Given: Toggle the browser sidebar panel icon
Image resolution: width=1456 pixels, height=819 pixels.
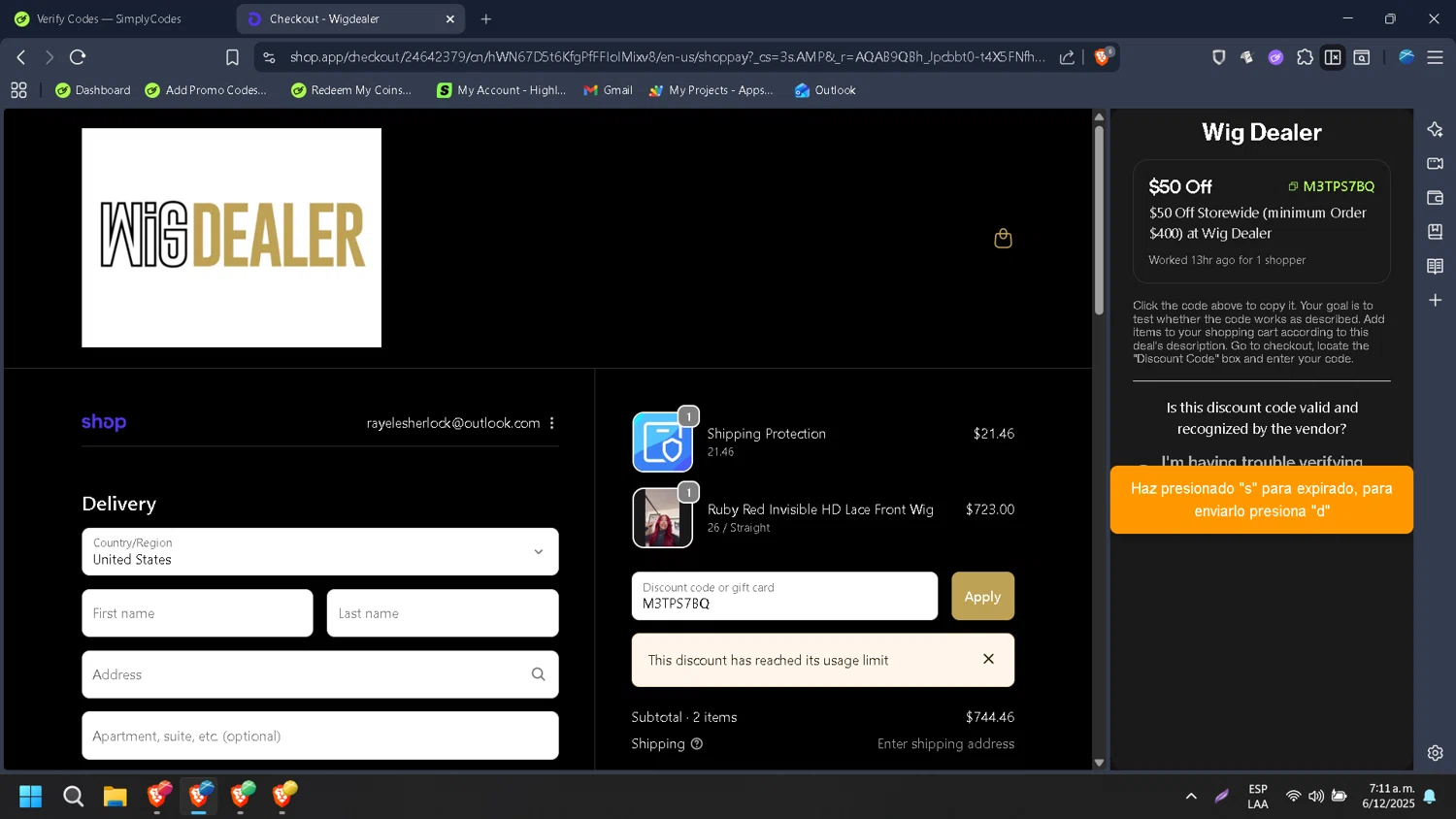Looking at the screenshot, I should [x=1333, y=57].
